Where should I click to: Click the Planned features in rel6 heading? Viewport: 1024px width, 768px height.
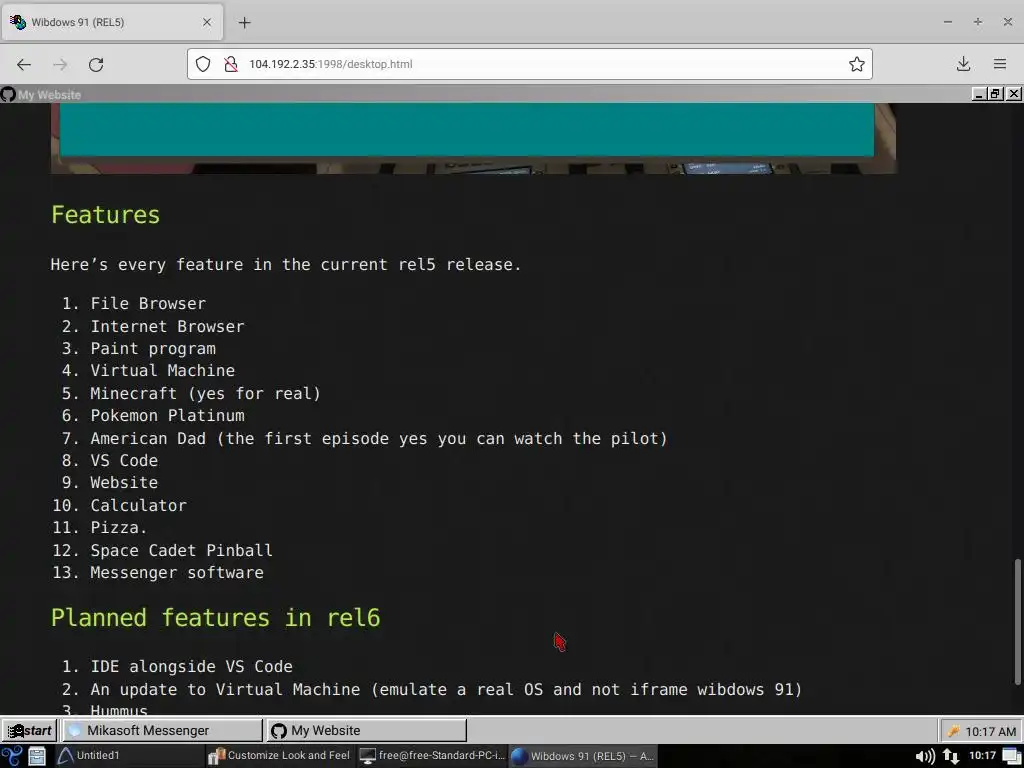click(216, 618)
